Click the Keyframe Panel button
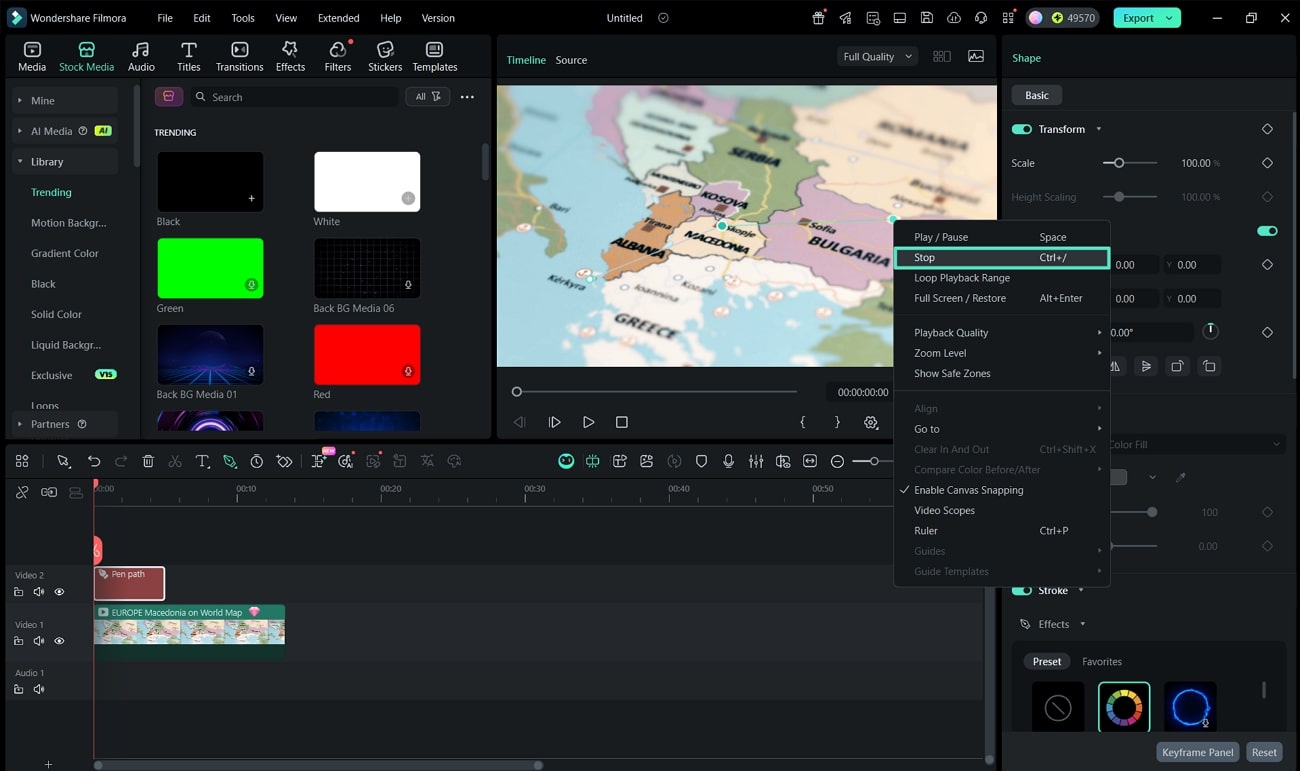Viewport: 1300px width, 771px height. (1197, 752)
